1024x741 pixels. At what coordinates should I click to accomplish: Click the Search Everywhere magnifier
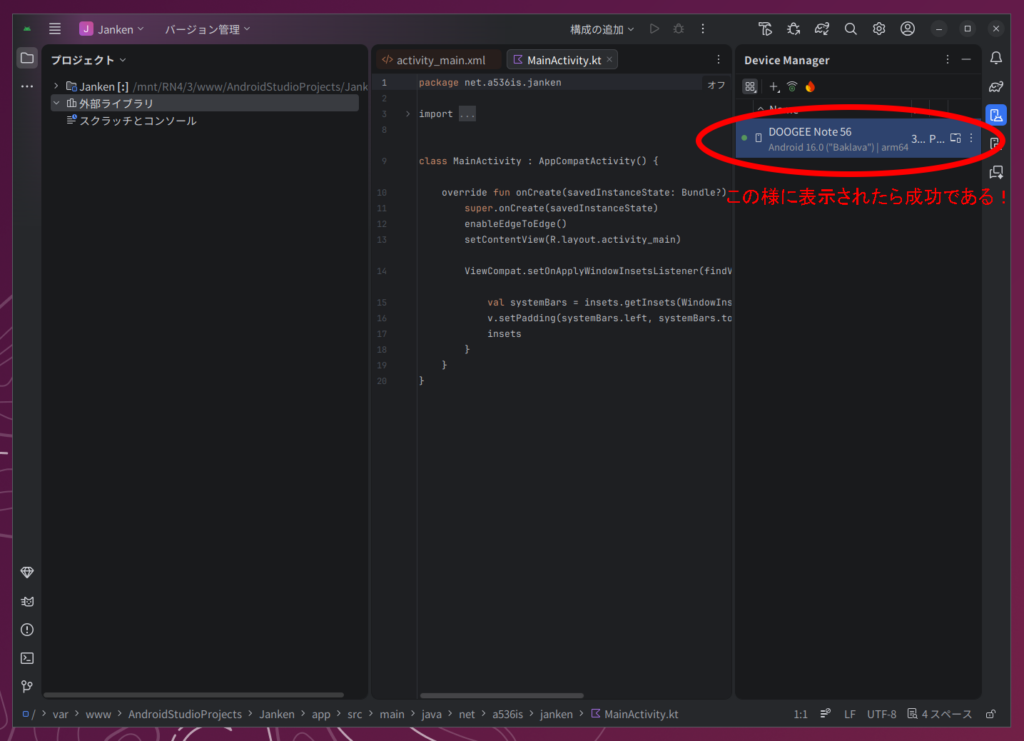coord(850,29)
